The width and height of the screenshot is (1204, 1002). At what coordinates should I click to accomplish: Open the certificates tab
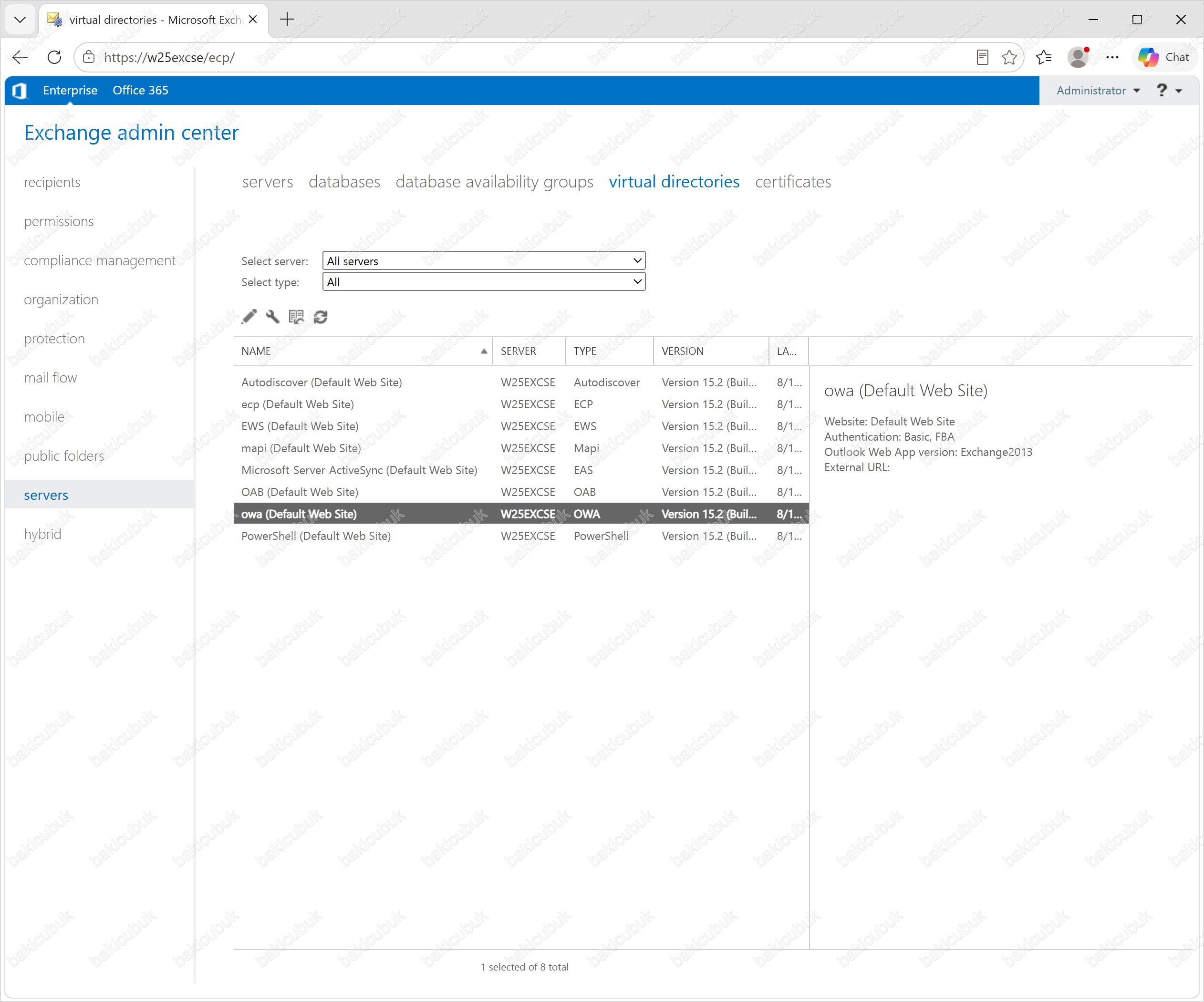pos(793,182)
